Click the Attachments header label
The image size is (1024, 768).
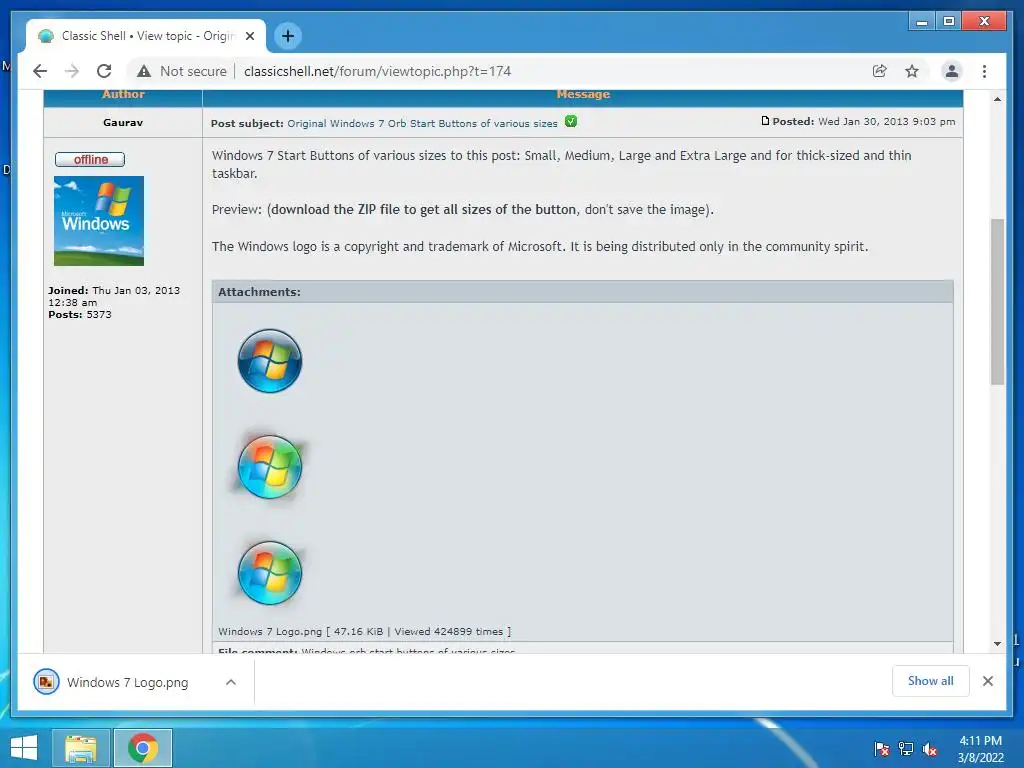[259, 292]
